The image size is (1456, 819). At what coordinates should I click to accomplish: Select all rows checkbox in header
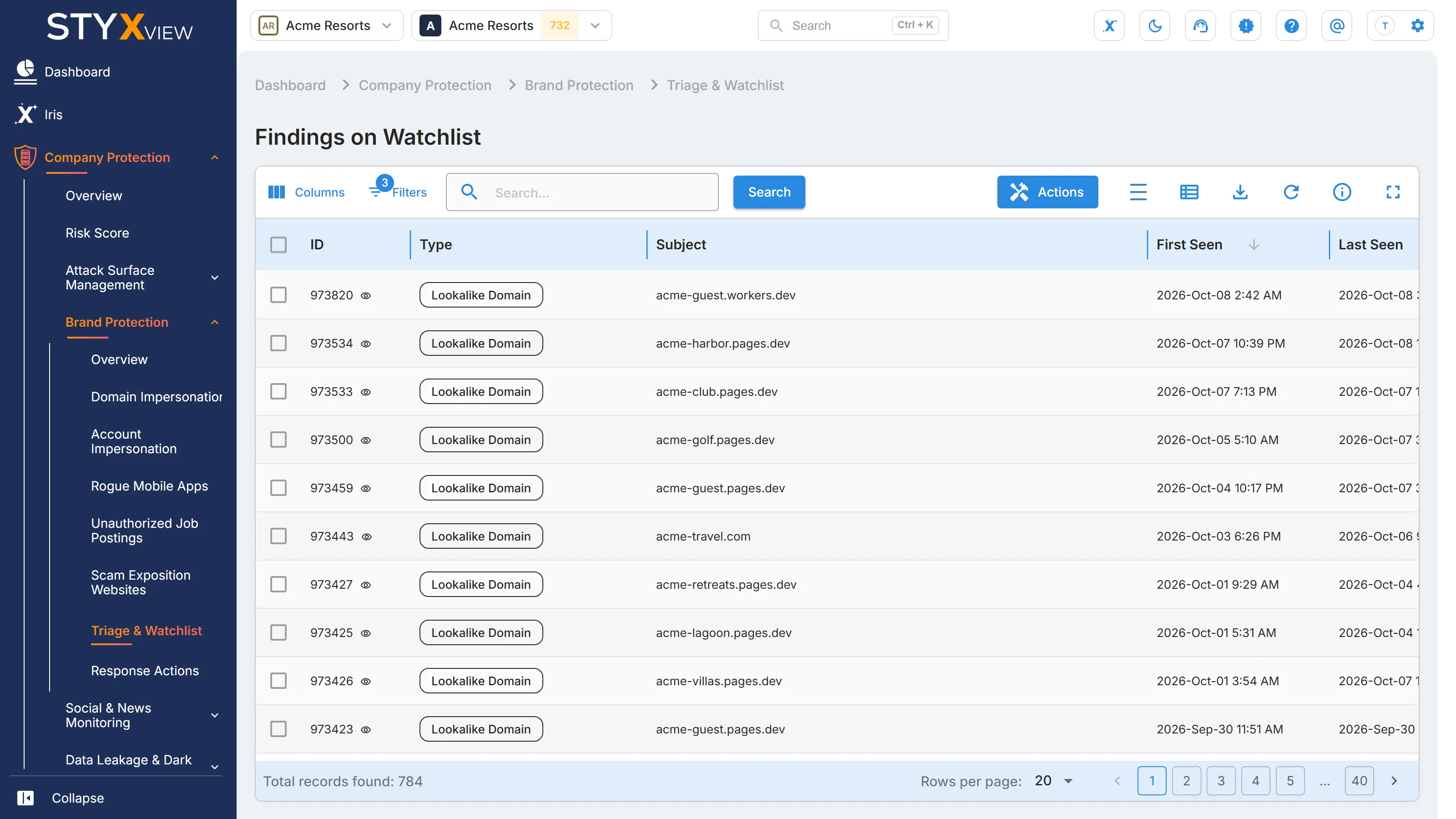[278, 245]
